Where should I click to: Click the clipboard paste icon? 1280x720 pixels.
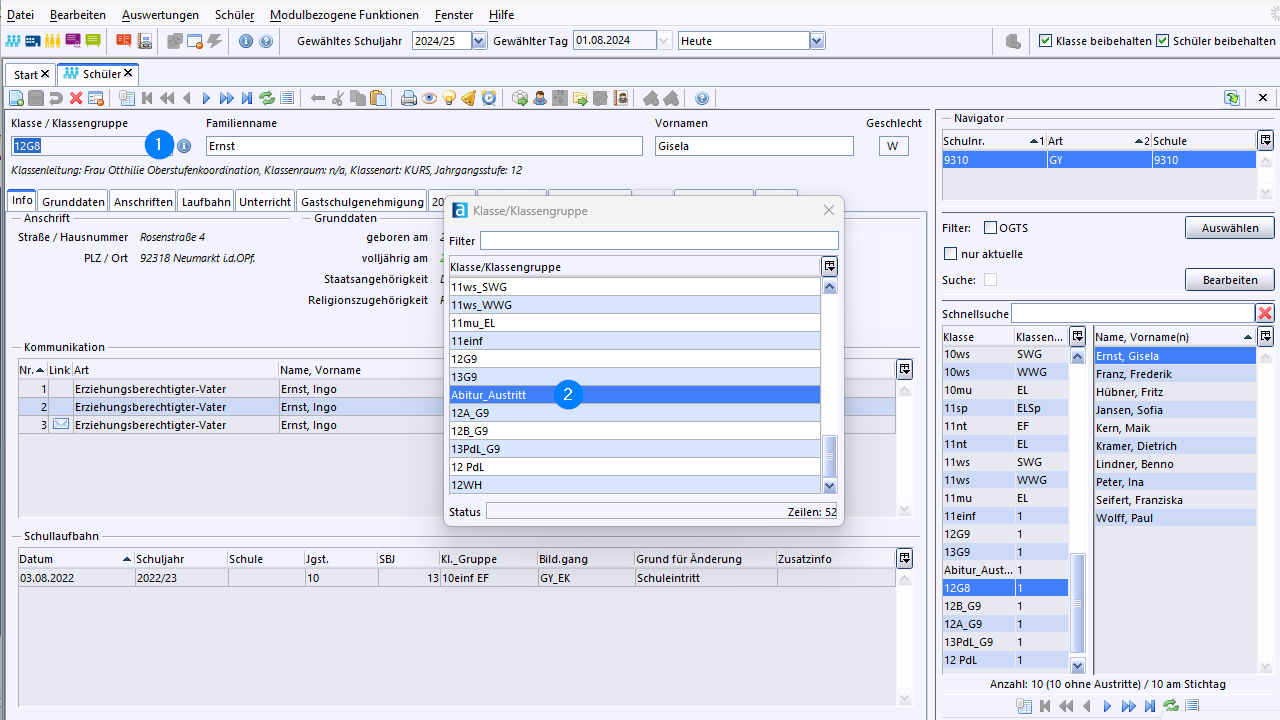point(378,98)
